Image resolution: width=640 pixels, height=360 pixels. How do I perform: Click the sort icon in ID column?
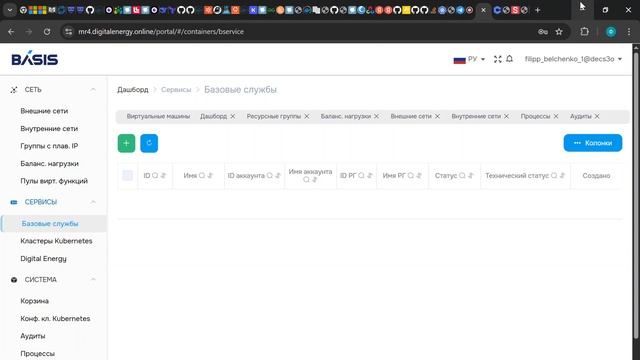tap(163, 176)
